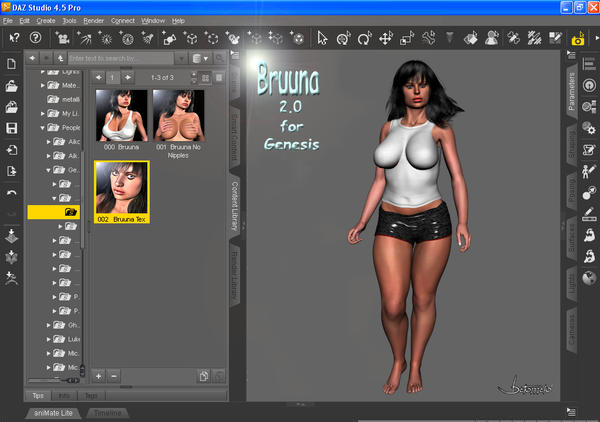Go to previous content page

(99, 78)
